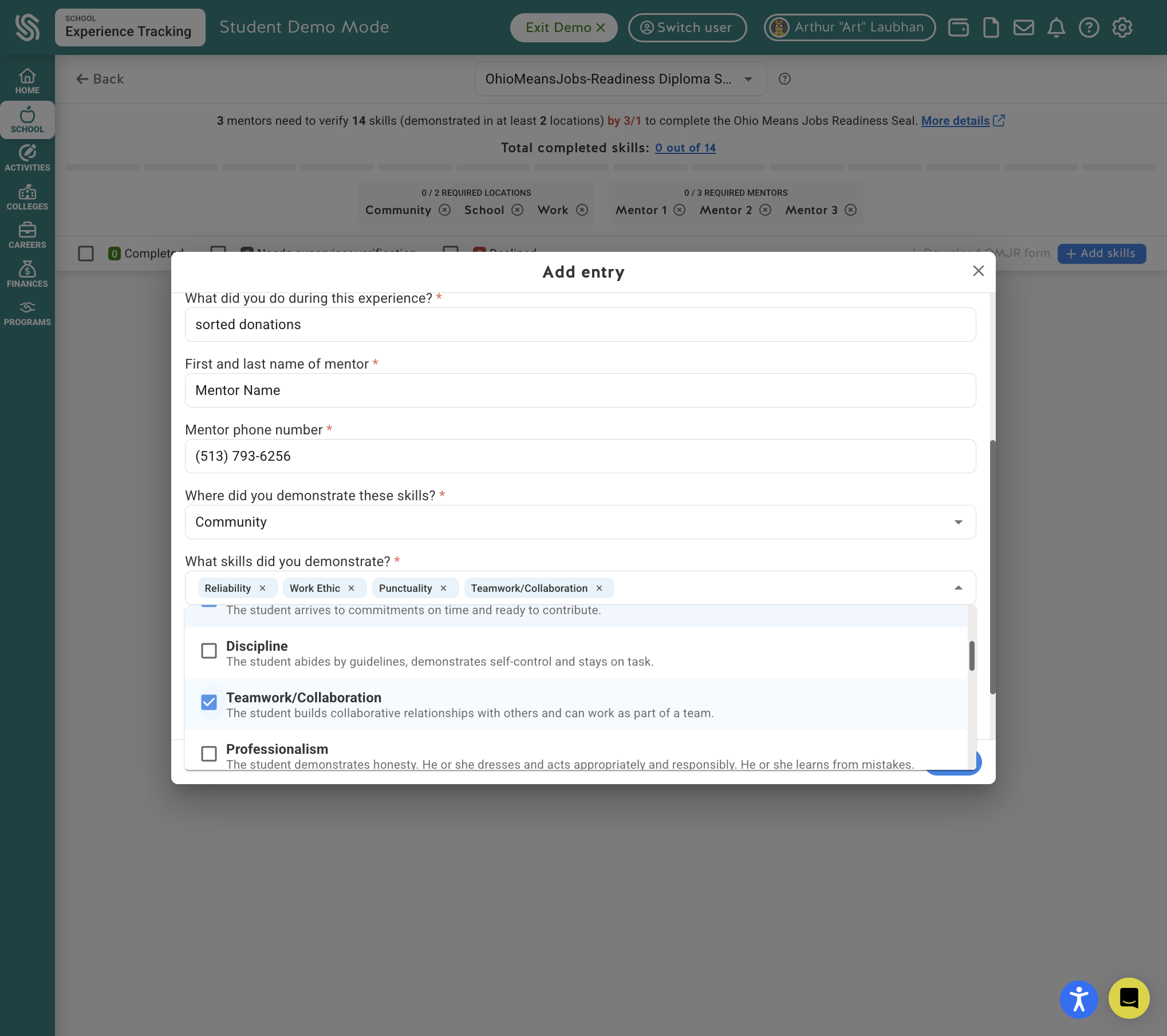Open Programs in sidebar
Image resolution: width=1167 pixels, height=1036 pixels.
[27, 314]
